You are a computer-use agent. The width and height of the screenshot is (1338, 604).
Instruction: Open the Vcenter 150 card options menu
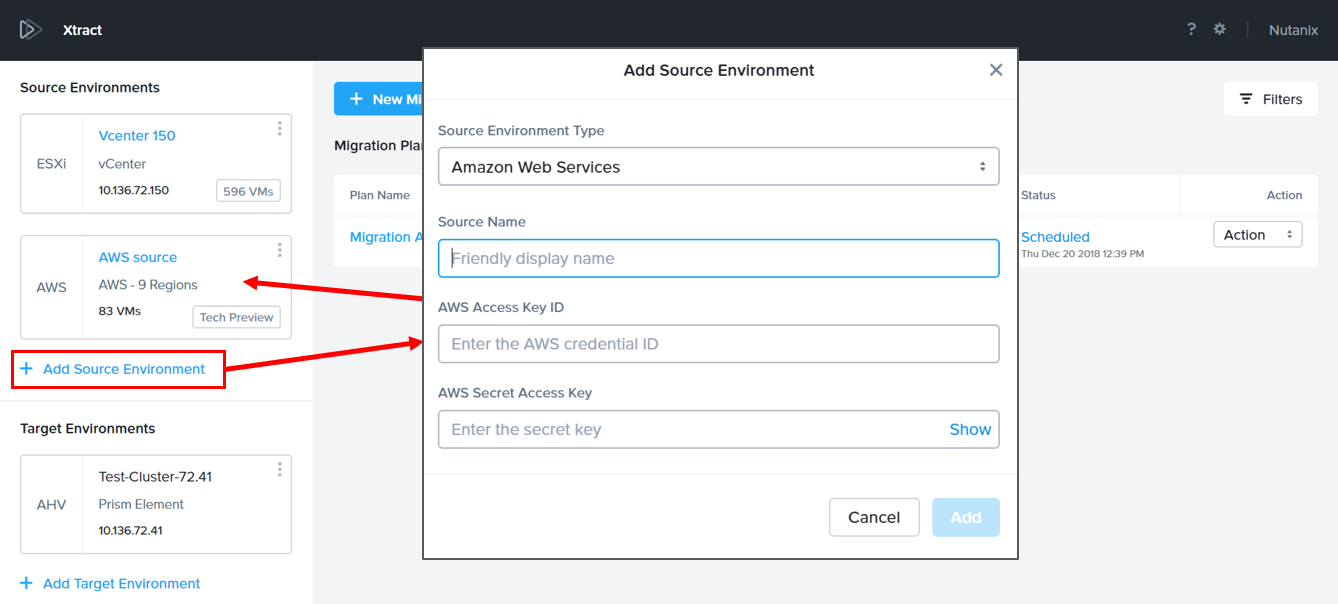279,128
